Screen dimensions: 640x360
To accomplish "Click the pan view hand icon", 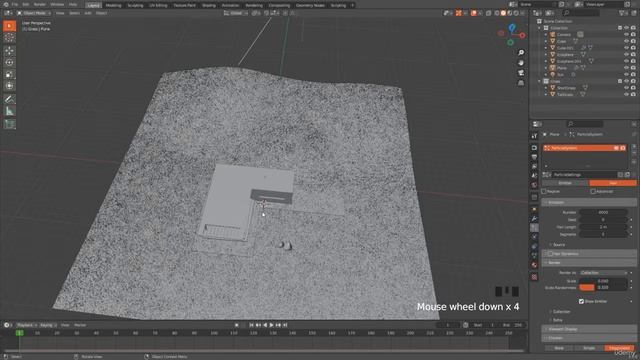I will pos(521,62).
